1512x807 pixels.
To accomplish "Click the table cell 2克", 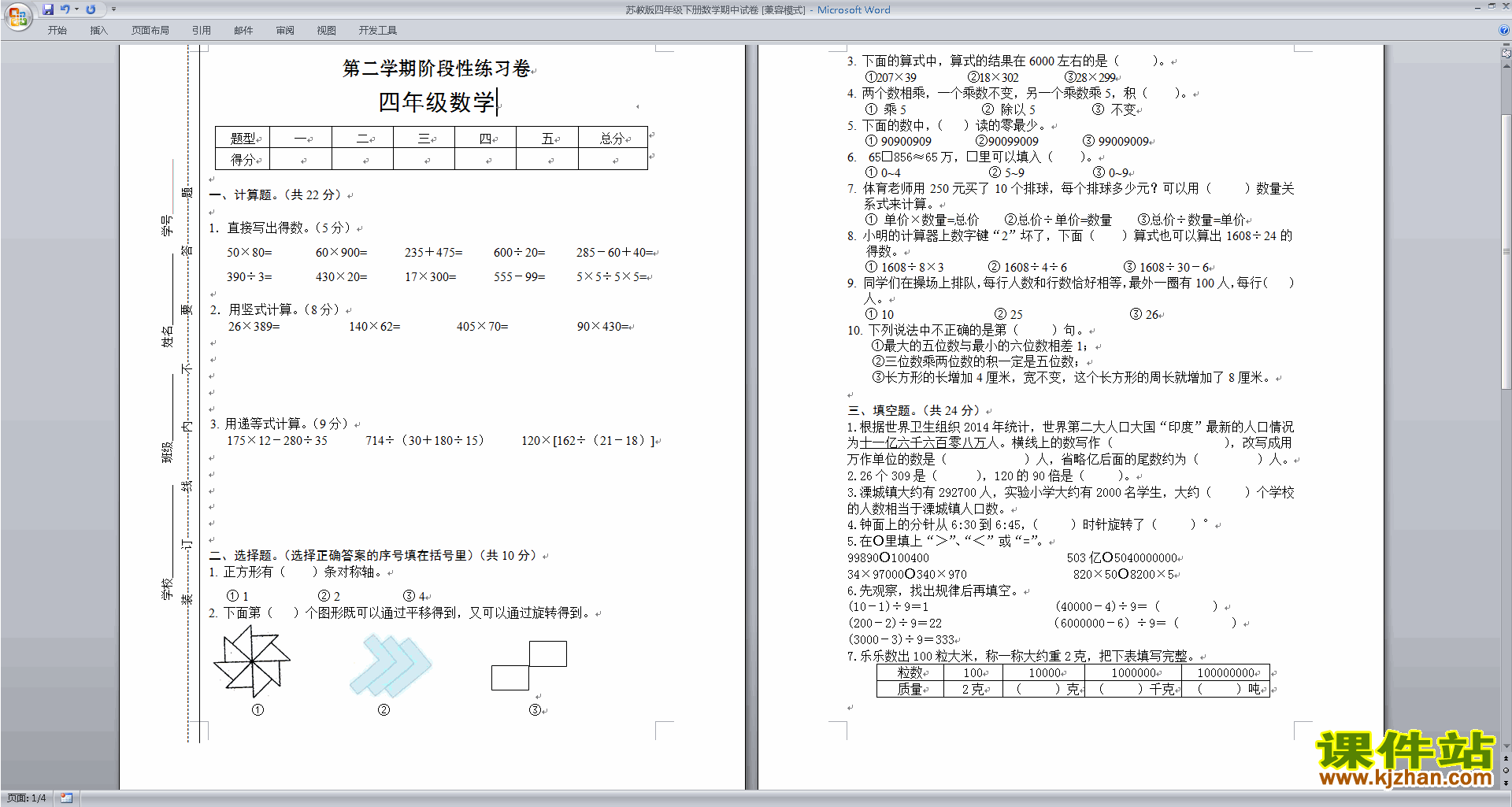I will point(973,689).
